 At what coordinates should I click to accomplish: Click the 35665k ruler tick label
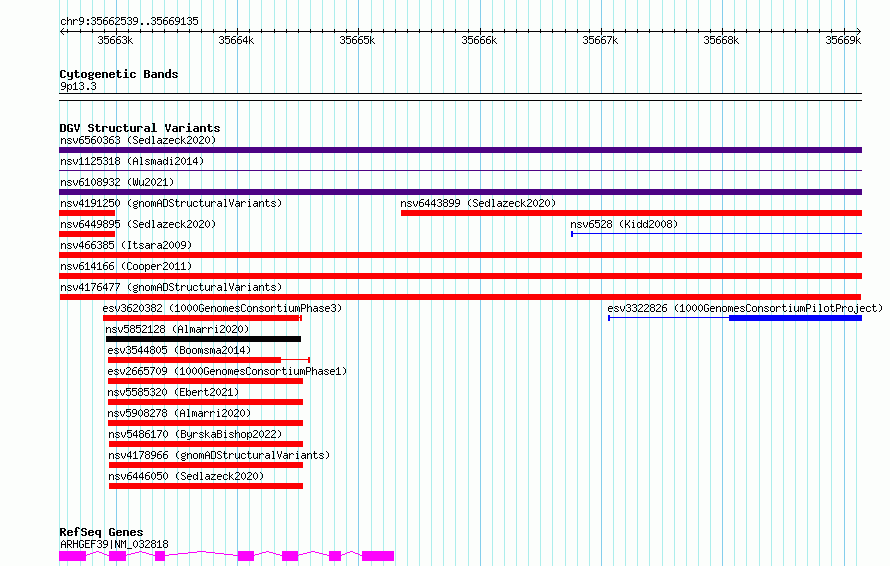pyautogui.click(x=357, y=40)
